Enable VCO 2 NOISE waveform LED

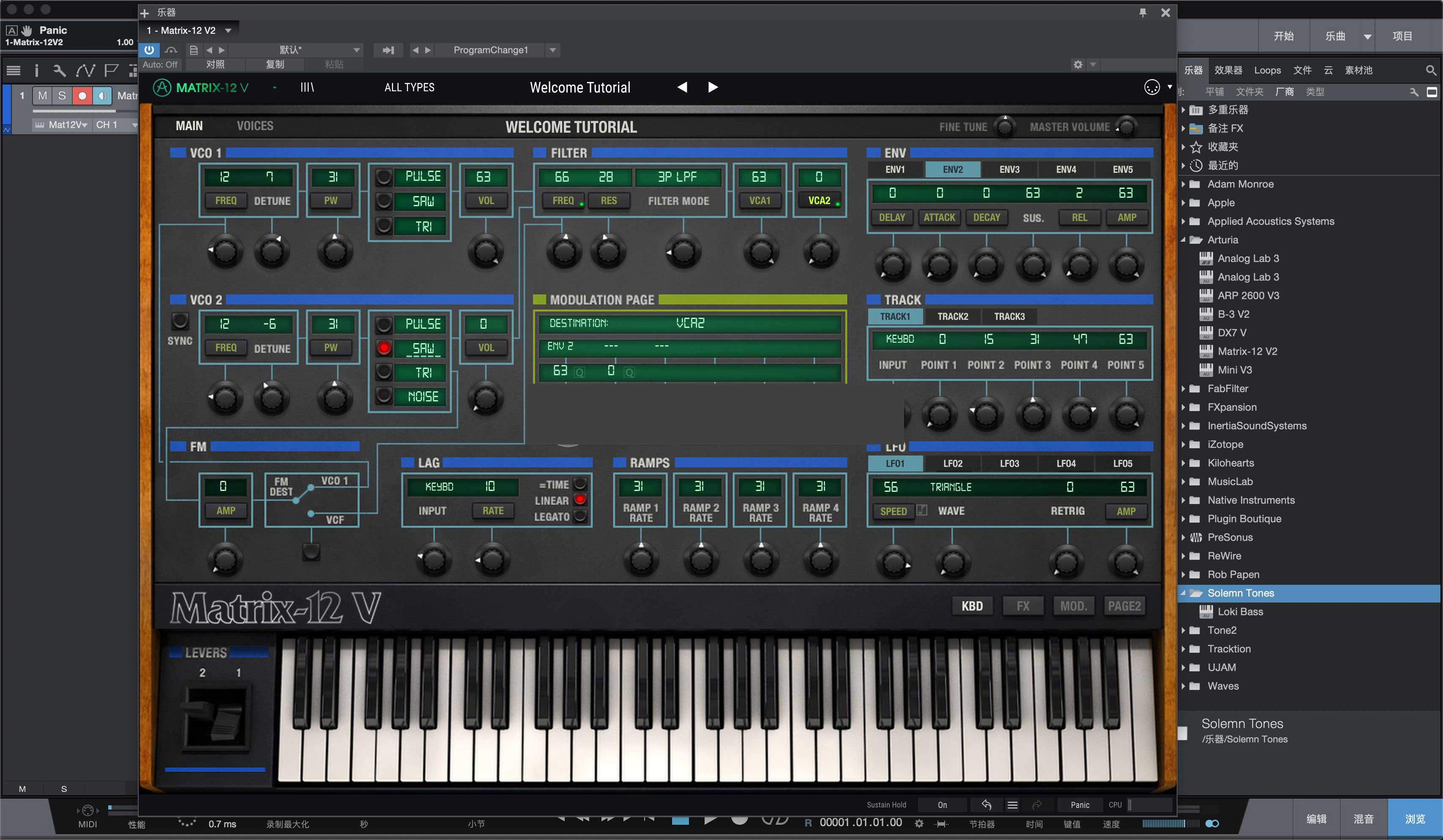[384, 395]
